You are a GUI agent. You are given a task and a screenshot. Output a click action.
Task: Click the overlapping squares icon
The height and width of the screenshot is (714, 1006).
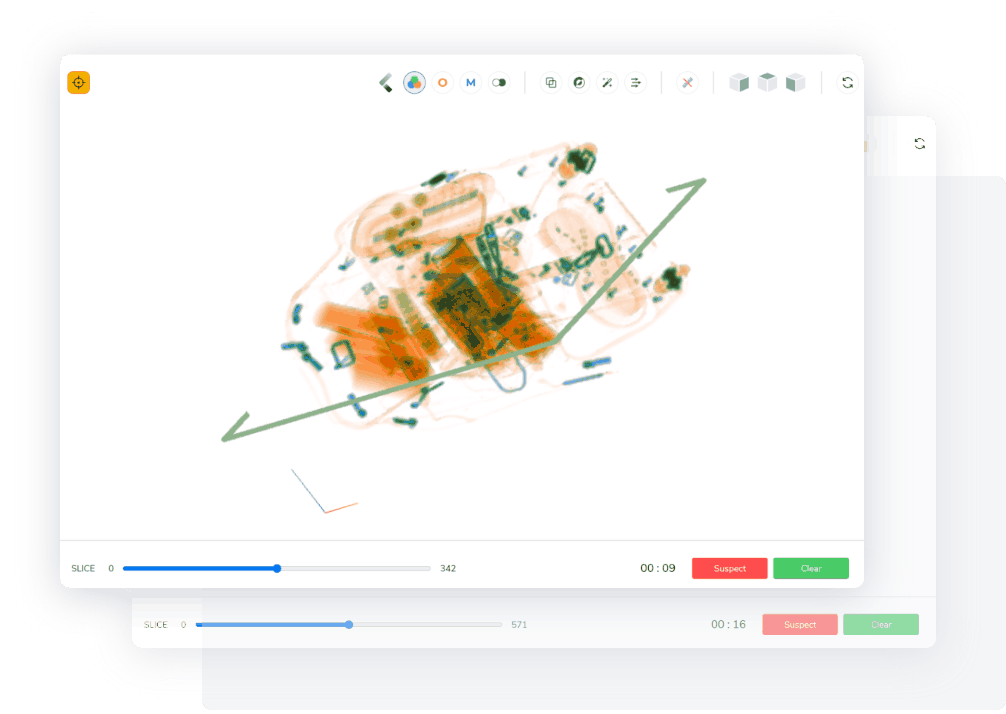pyautogui.click(x=550, y=83)
